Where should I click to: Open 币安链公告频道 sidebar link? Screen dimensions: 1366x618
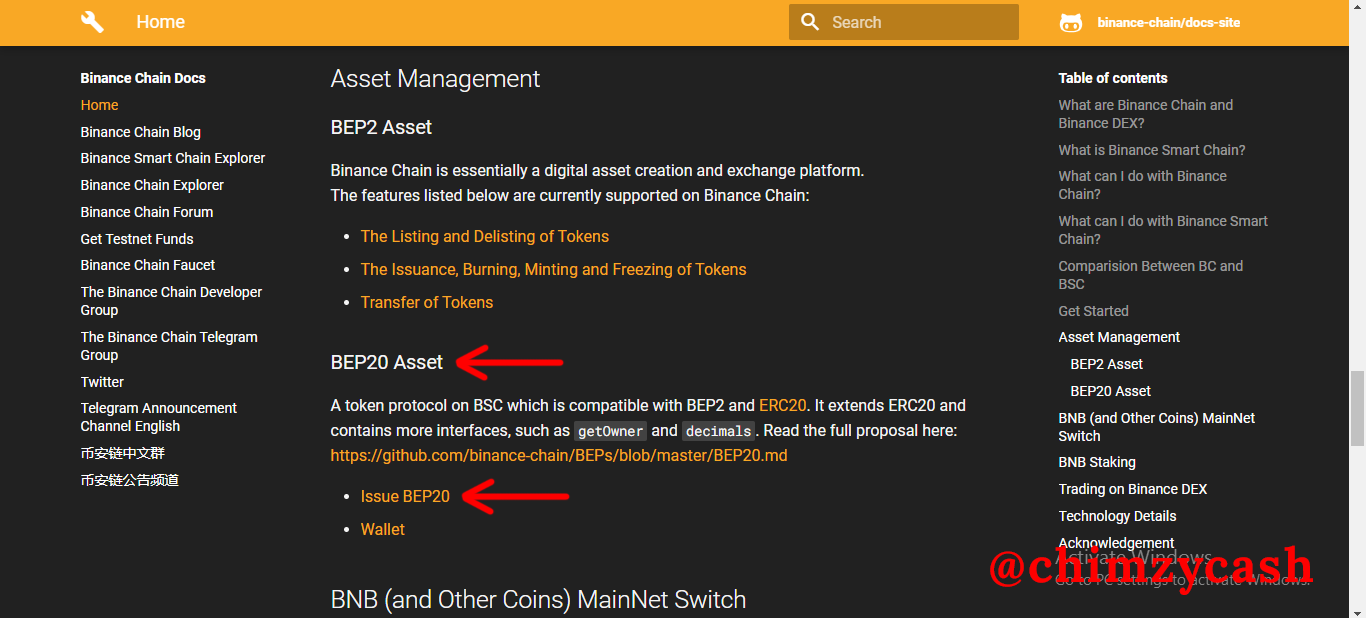[130, 480]
